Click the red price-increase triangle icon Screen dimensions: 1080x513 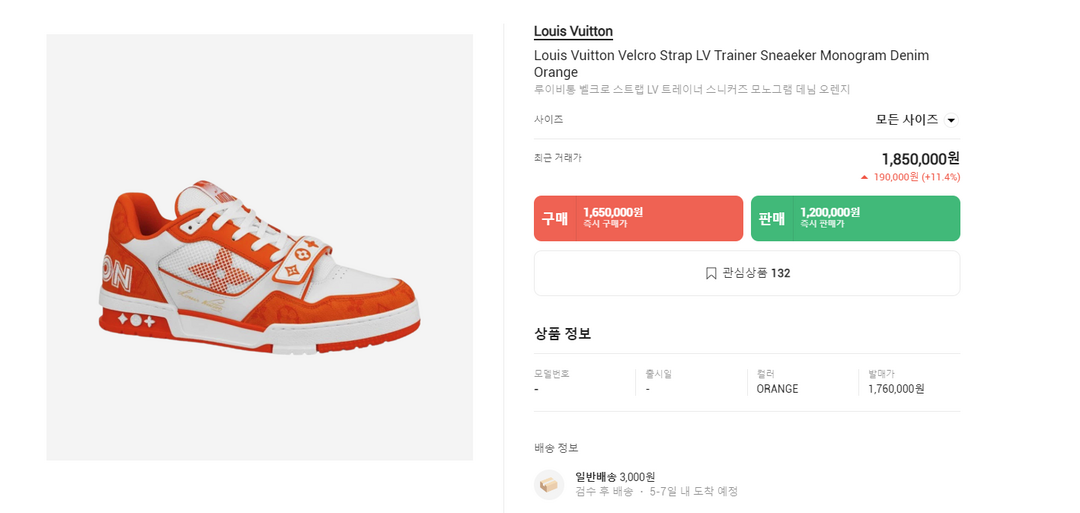864,177
